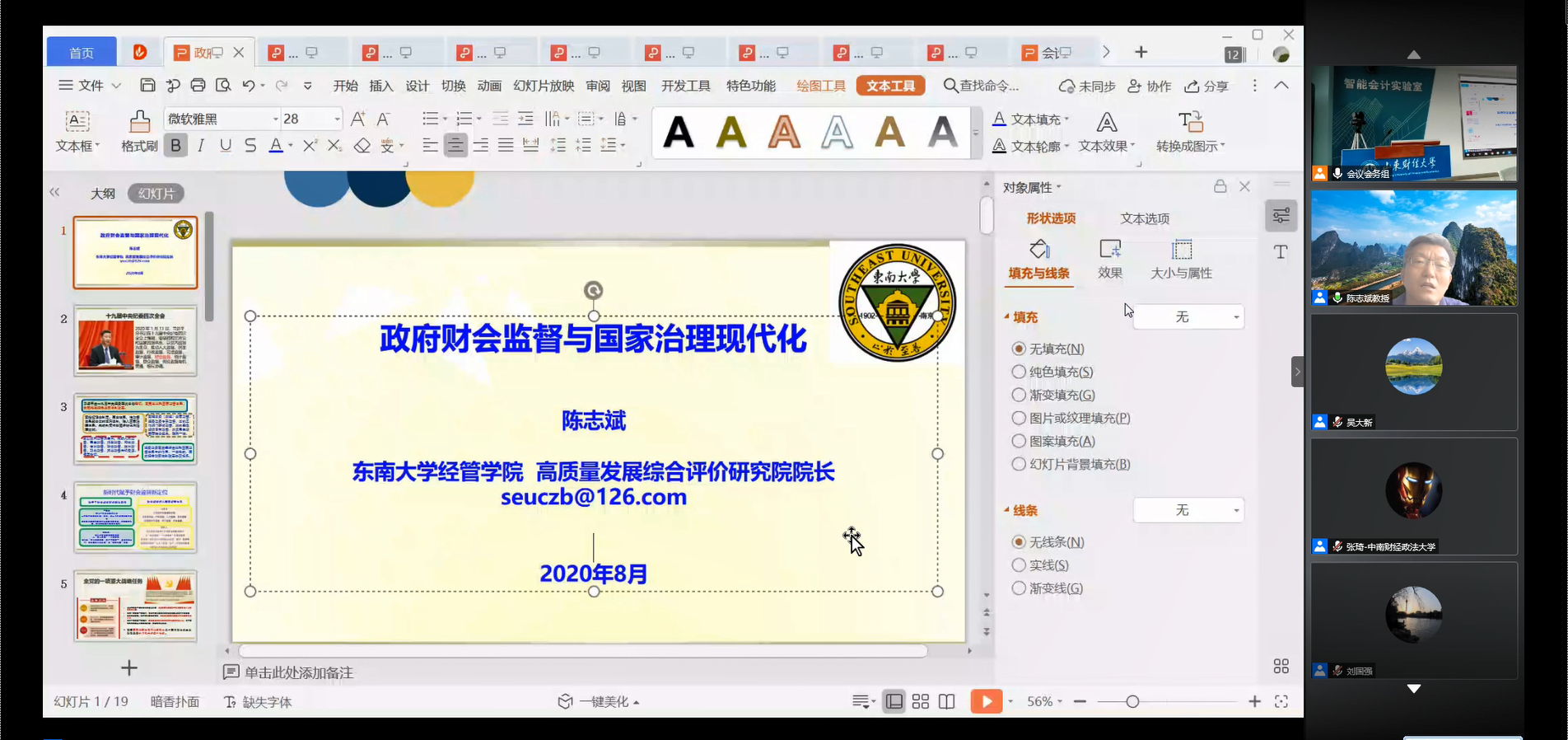
Task: Start slideshow with the orange play button
Action: click(986, 701)
